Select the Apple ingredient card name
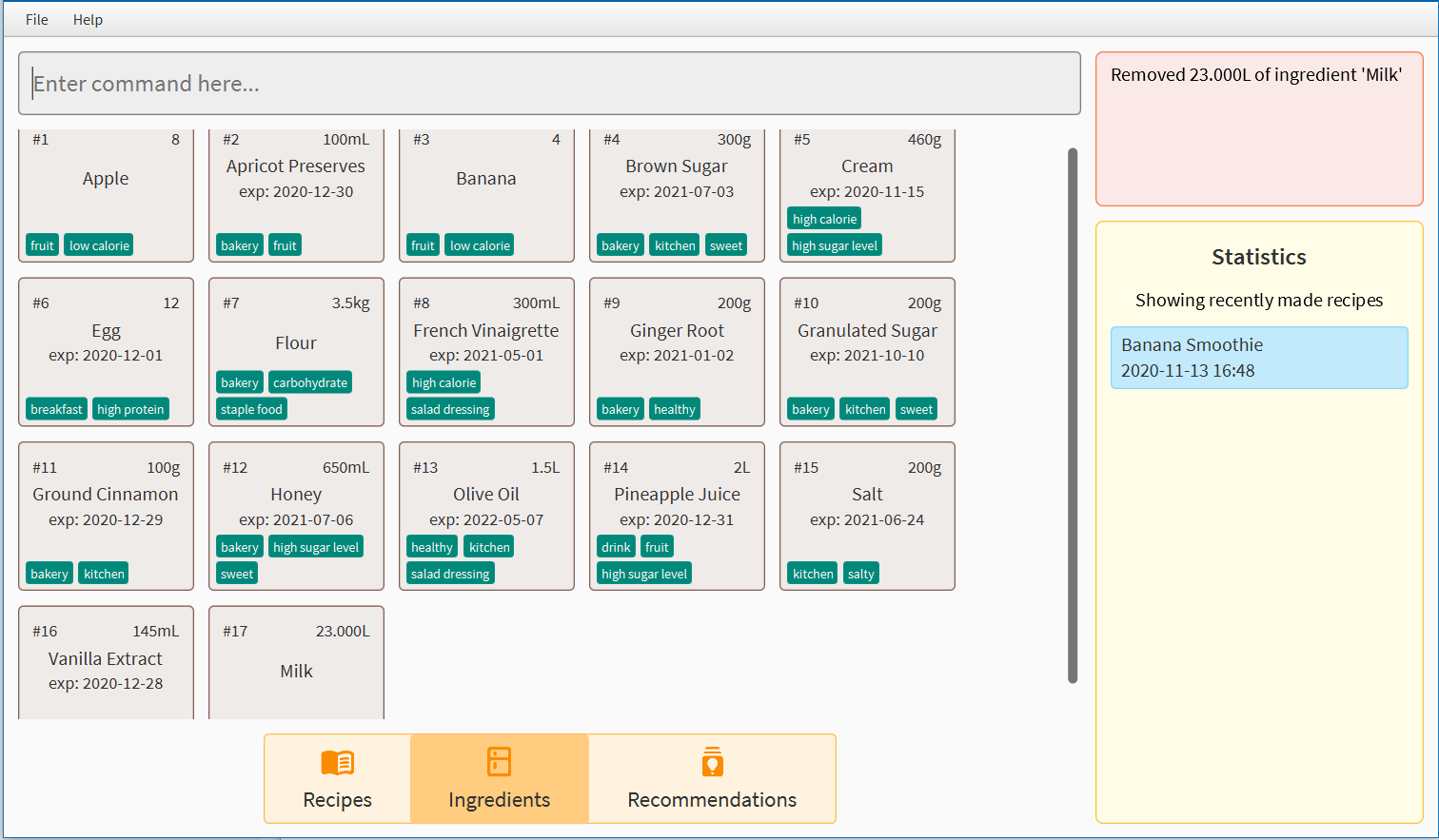The image size is (1439, 840). pos(106,178)
